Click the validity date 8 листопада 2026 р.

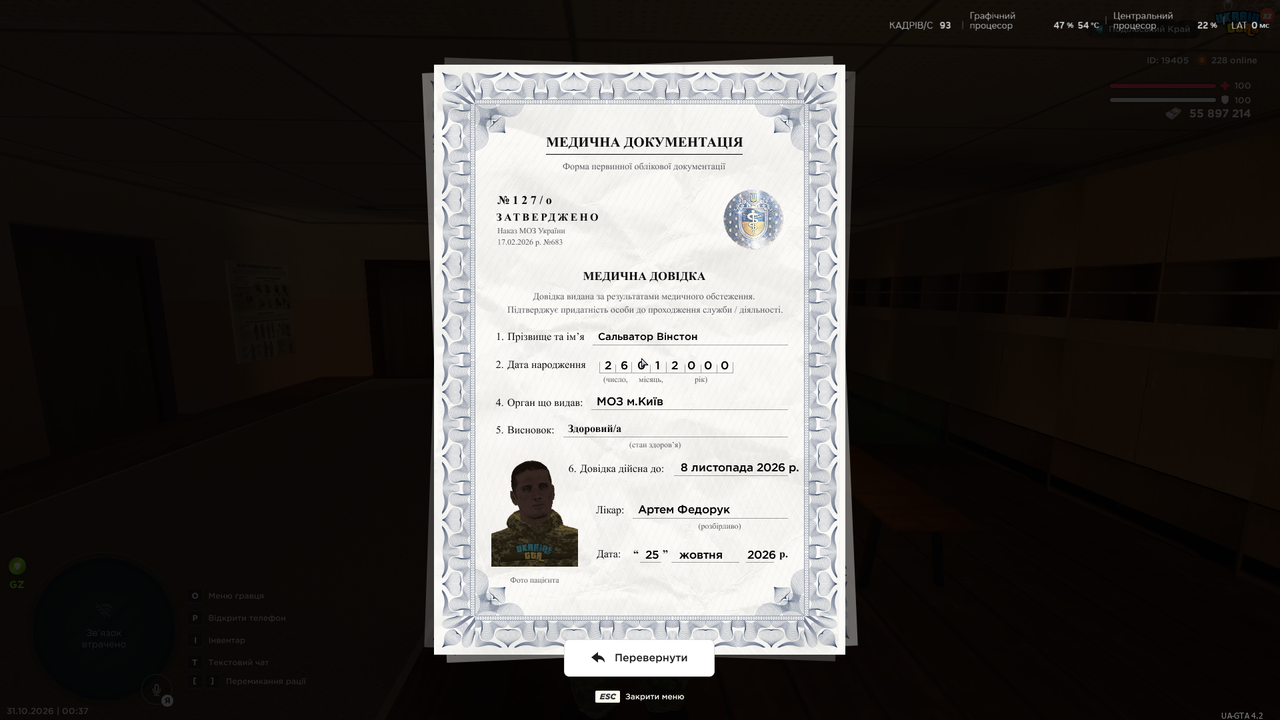click(739, 467)
